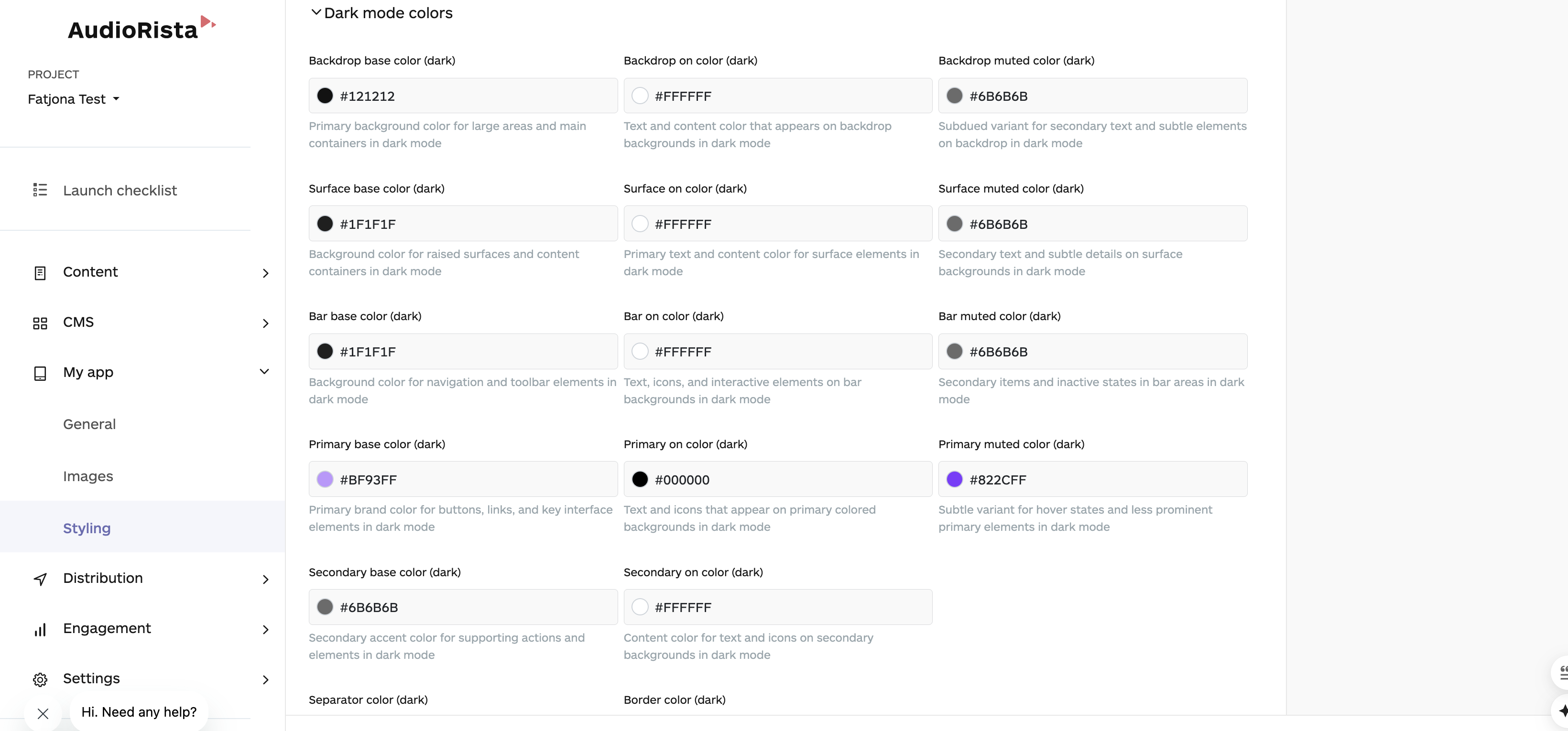Go to the Images submenu item
The width and height of the screenshot is (1568, 731).
[88, 476]
